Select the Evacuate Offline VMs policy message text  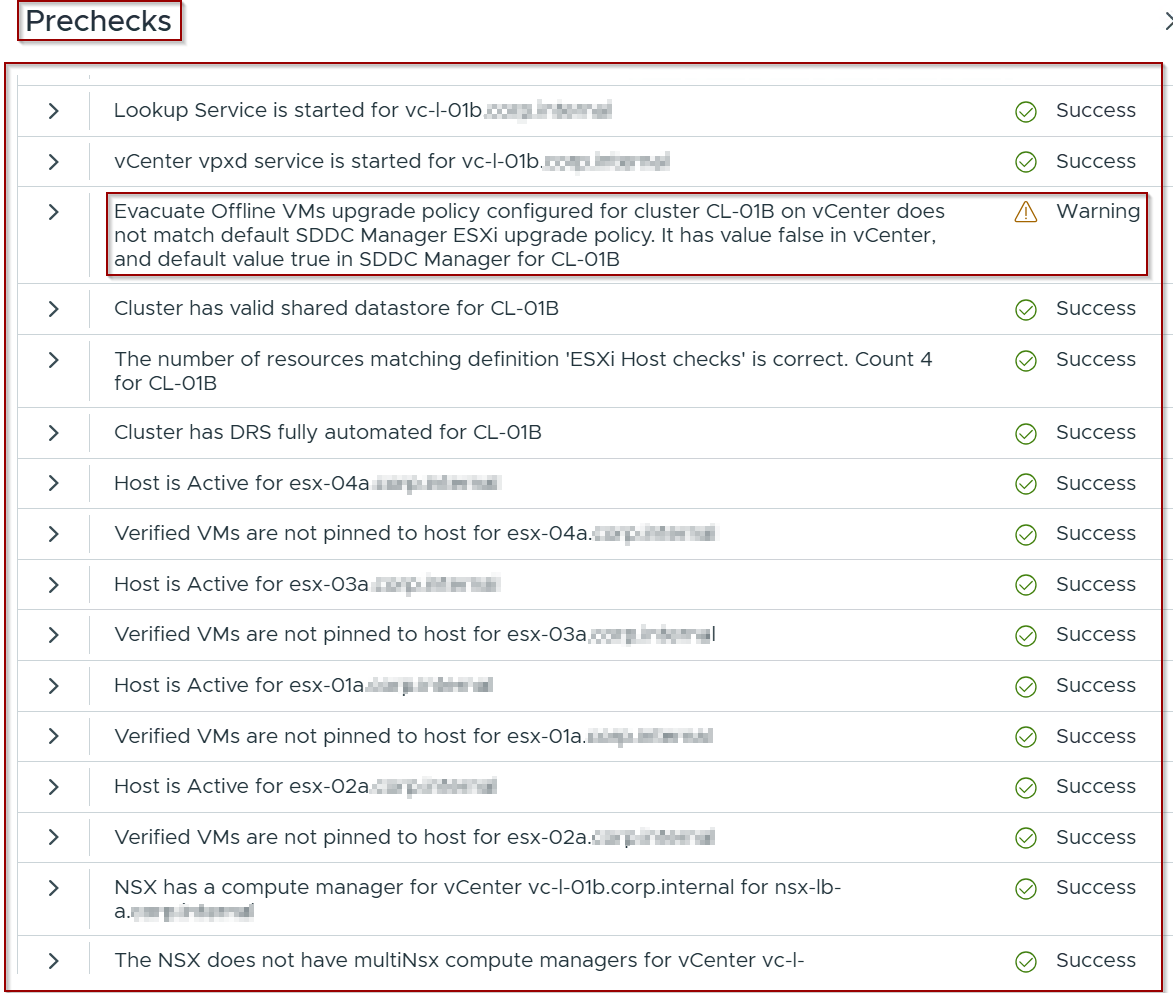(530, 236)
